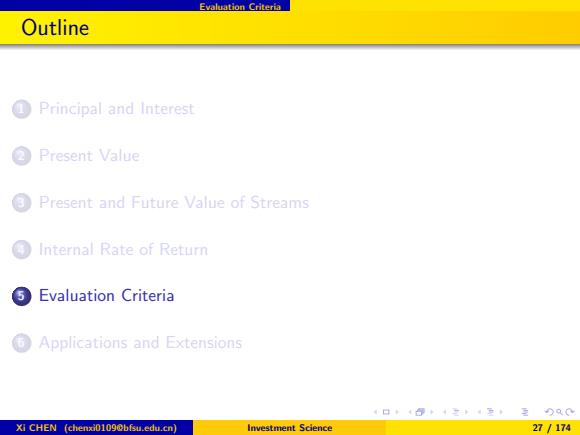Click the go forward curved arrow icon
The image size is (580, 435).
[x=570, y=412]
